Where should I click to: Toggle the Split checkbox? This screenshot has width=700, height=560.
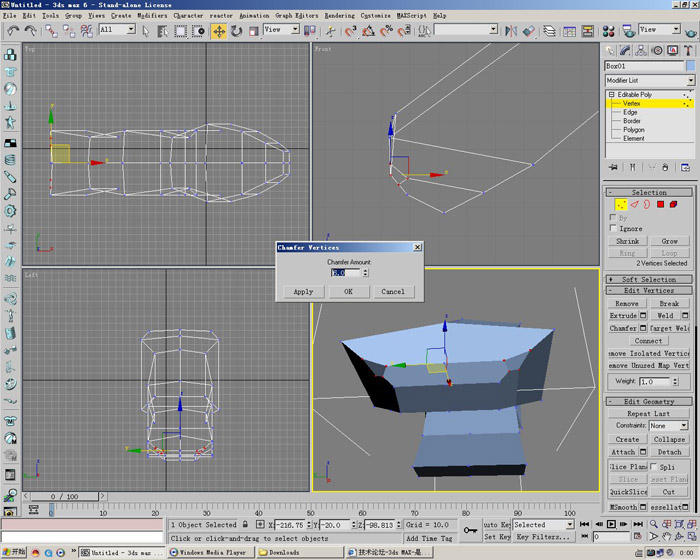pyautogui.click(x=655, y=467)
